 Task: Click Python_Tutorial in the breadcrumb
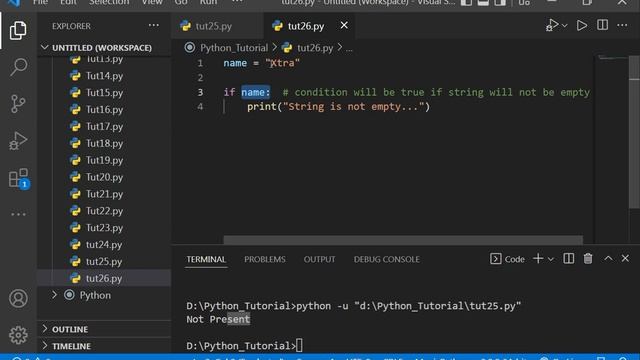click(234, 48)
